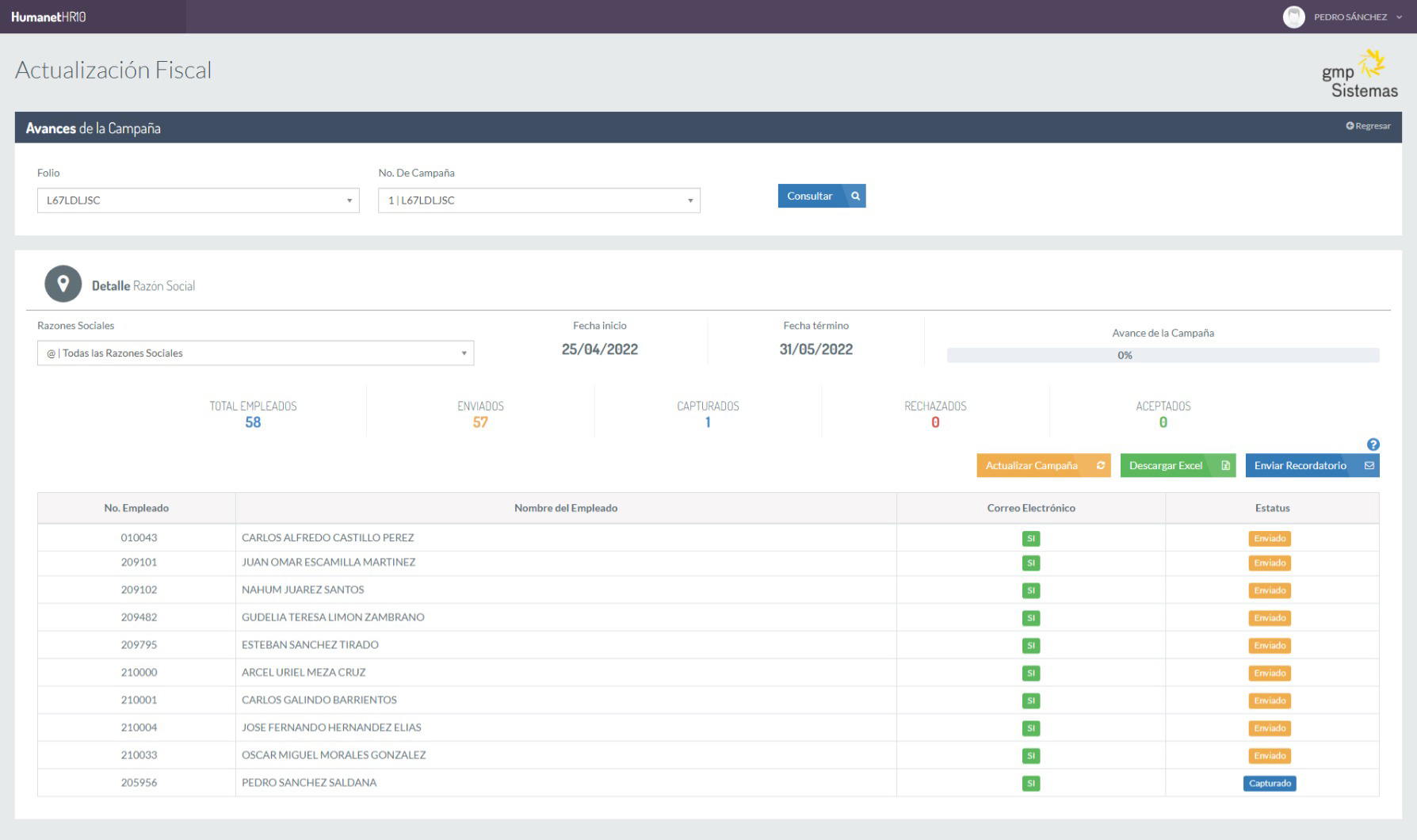Screen dimensions: 1417x840
Task: Sort by the No. Empleado column header
Action: pyautogui.click(x=136, y=508)
